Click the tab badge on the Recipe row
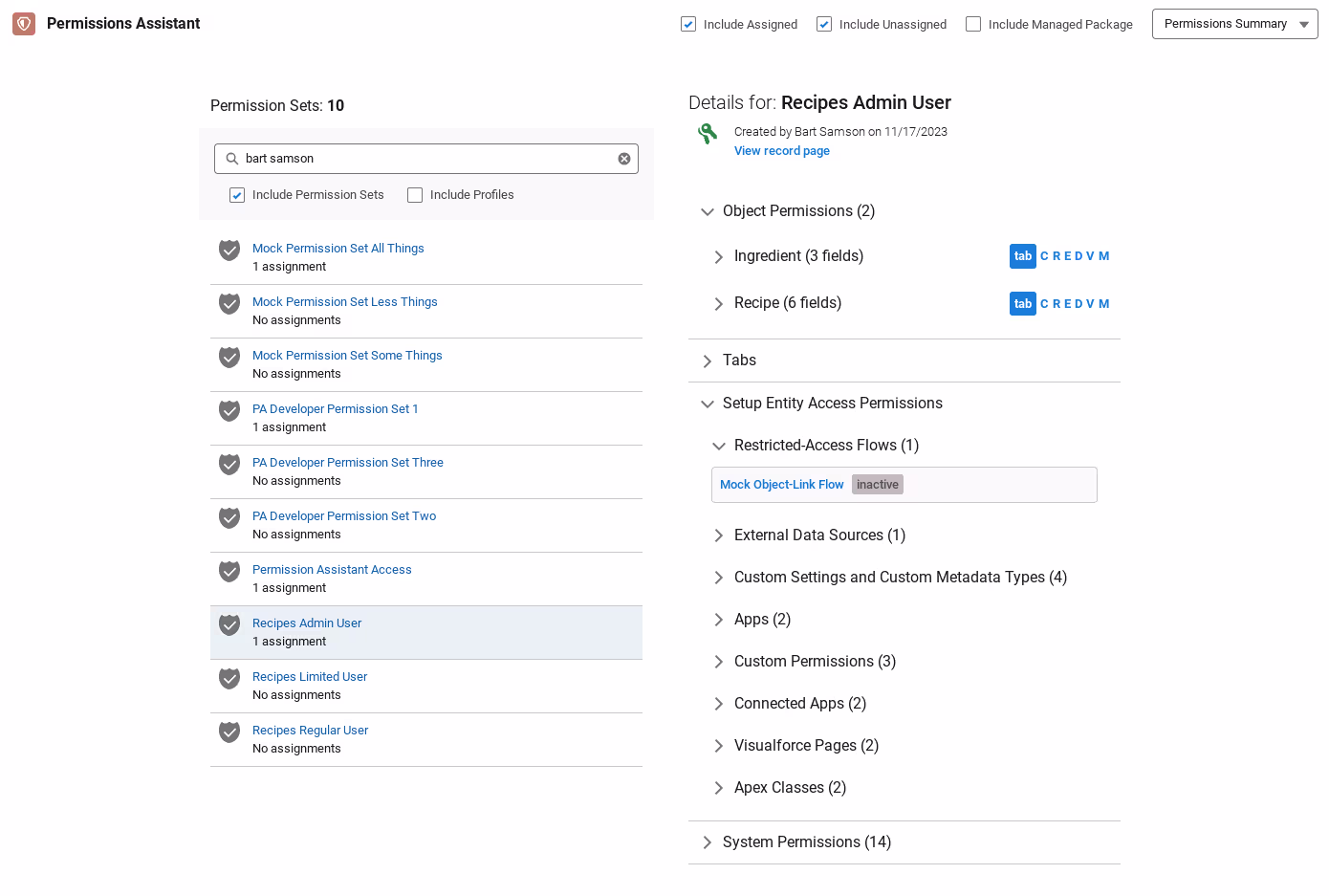The image size is (1329, 896). click(1023, 304)
